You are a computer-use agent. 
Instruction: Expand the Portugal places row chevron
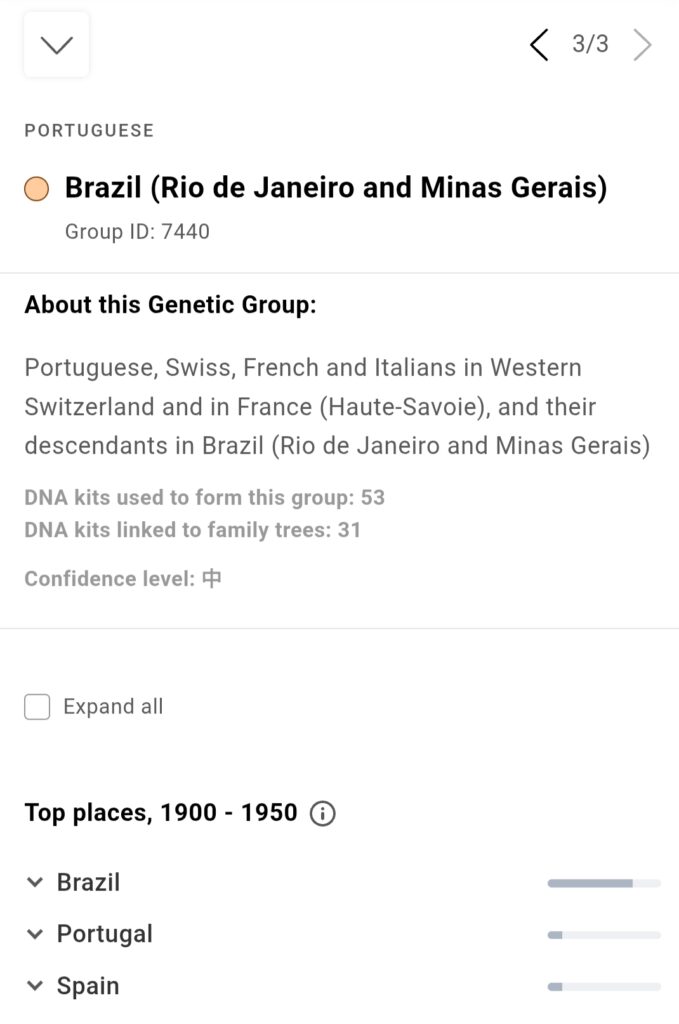pos(35,934)
